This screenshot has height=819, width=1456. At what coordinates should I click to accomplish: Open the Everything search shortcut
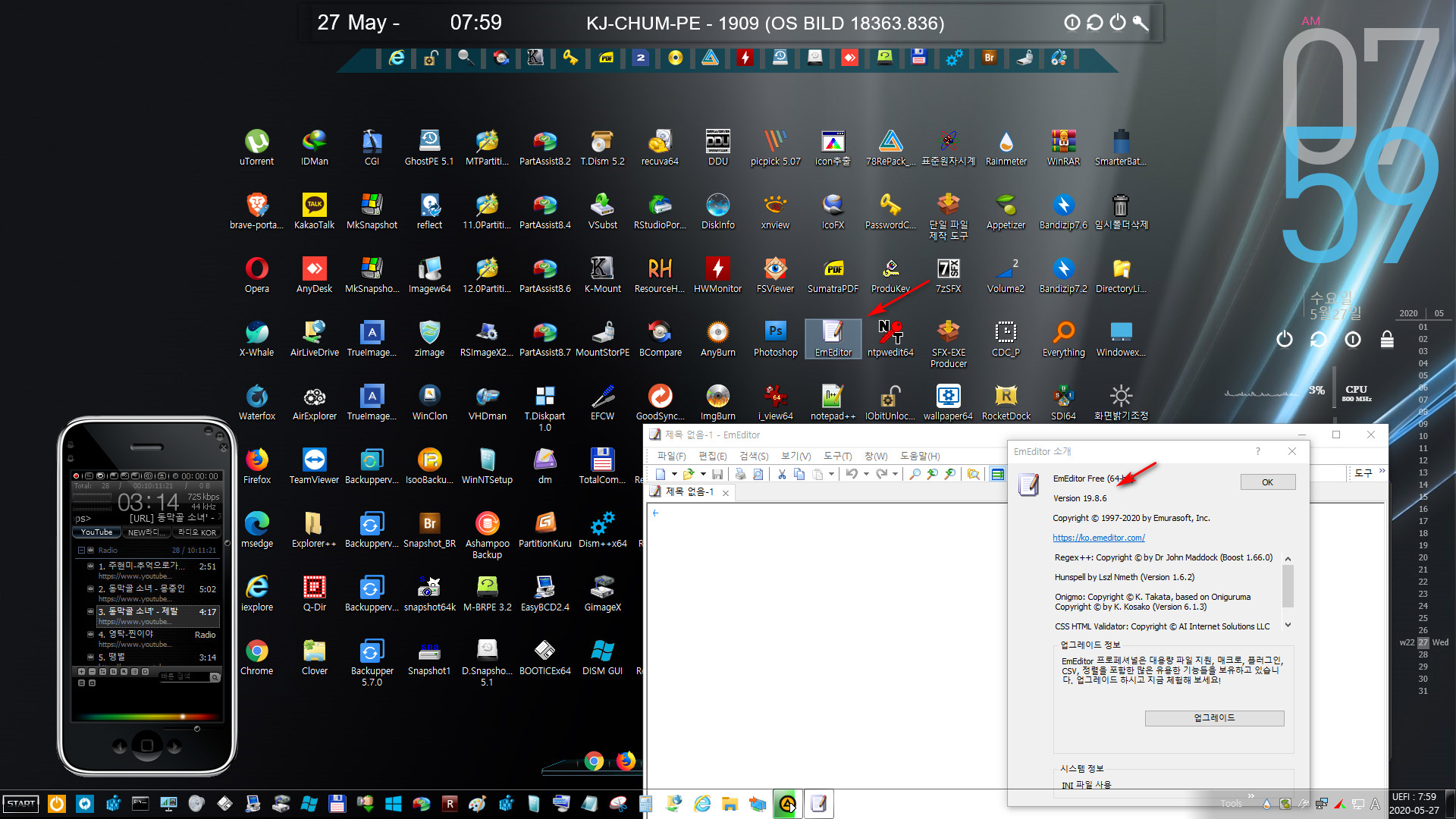pyautogui.click(x=1064, y=338)
